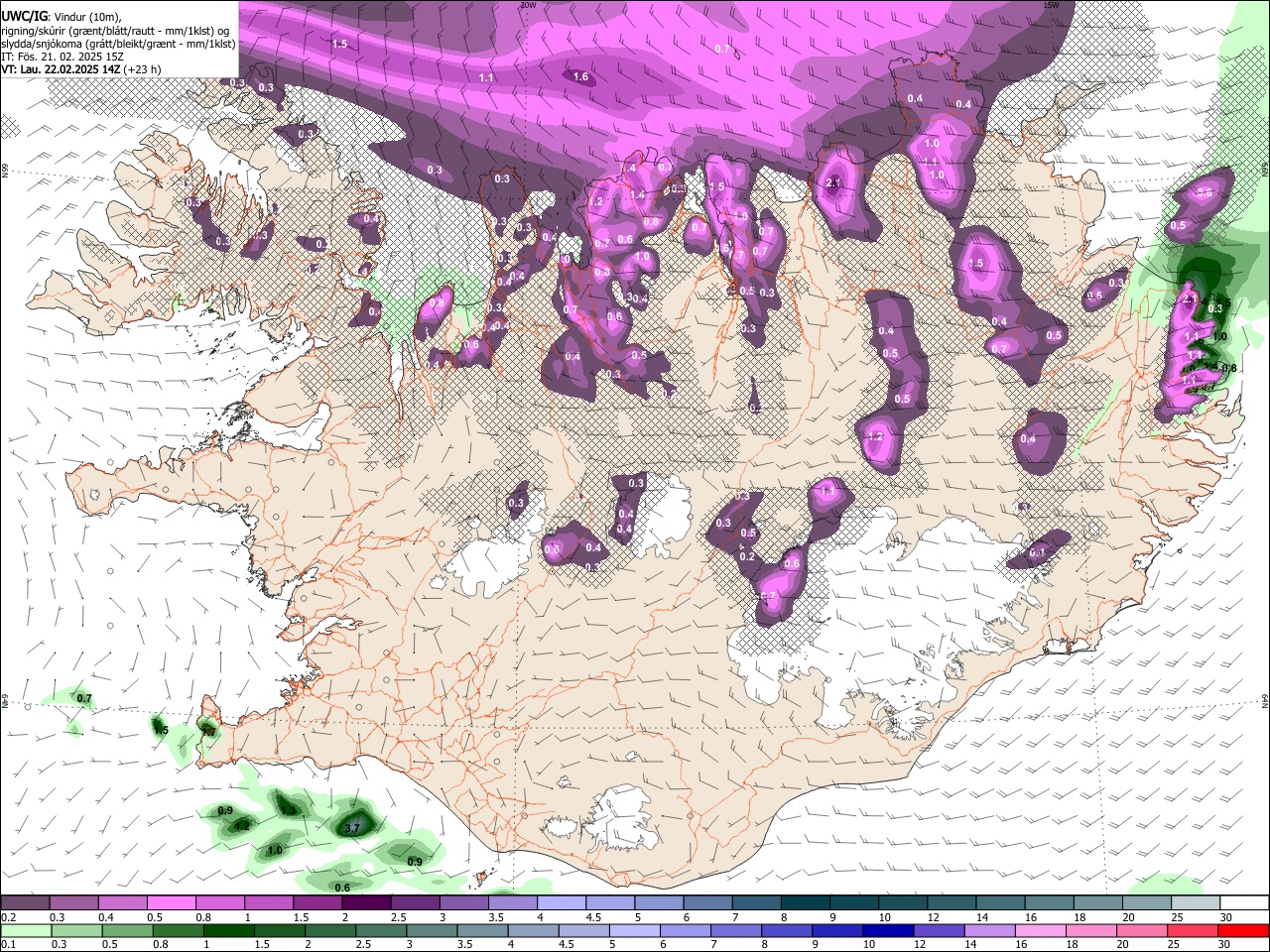Viewport: 1270px width, 952px height.
Task: Select the upper legend row swatch between 0.2 and 0.3
Action: [x=25, y=903]
